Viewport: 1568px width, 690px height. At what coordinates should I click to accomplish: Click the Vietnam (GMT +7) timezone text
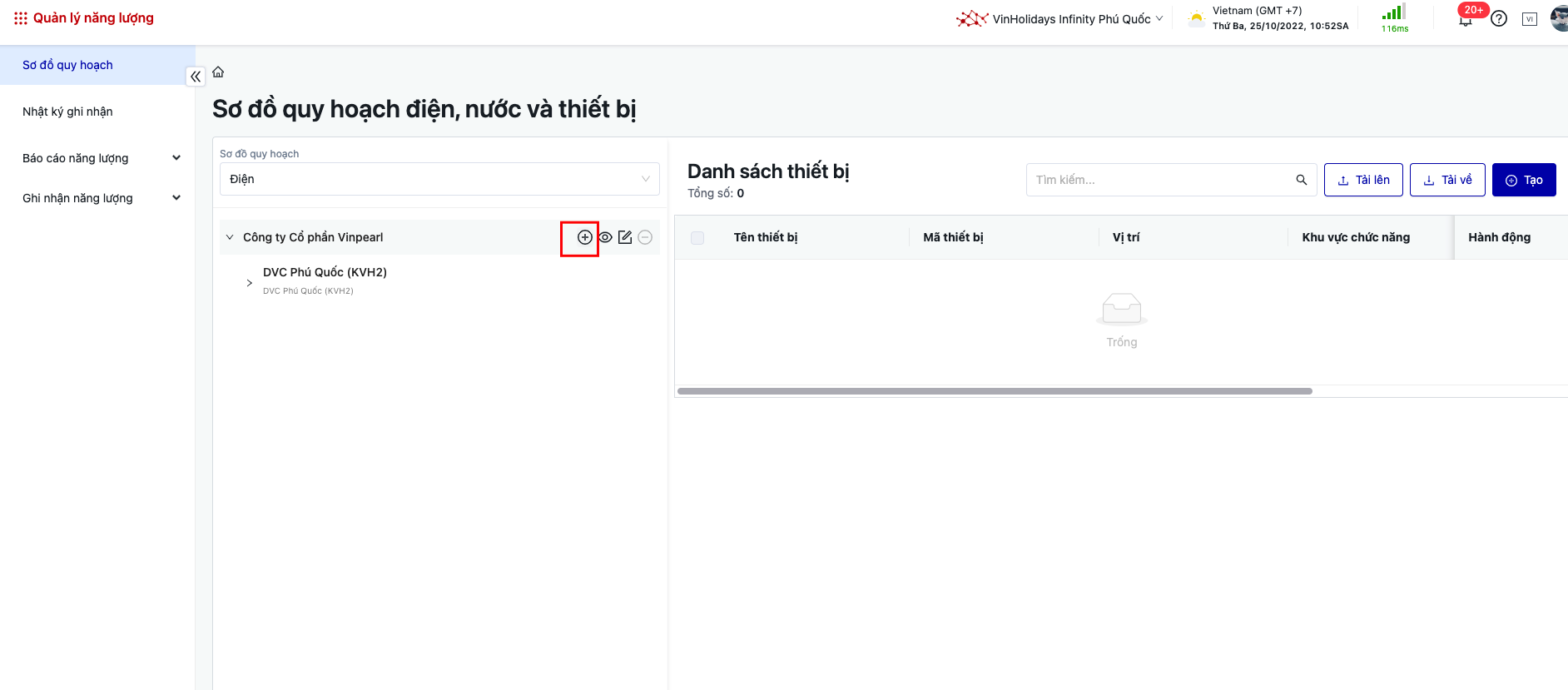(x=1257, y=11)
